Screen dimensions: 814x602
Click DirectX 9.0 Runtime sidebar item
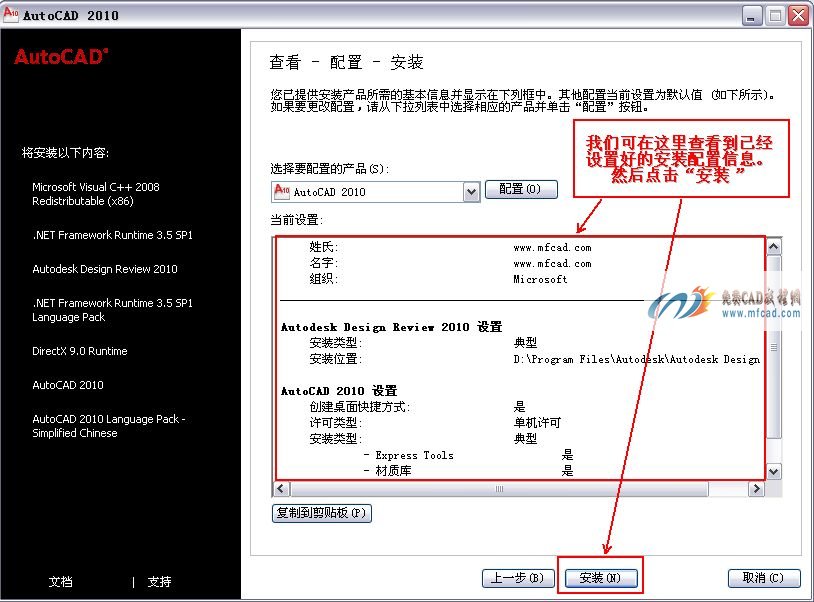[x=79, y=351]
